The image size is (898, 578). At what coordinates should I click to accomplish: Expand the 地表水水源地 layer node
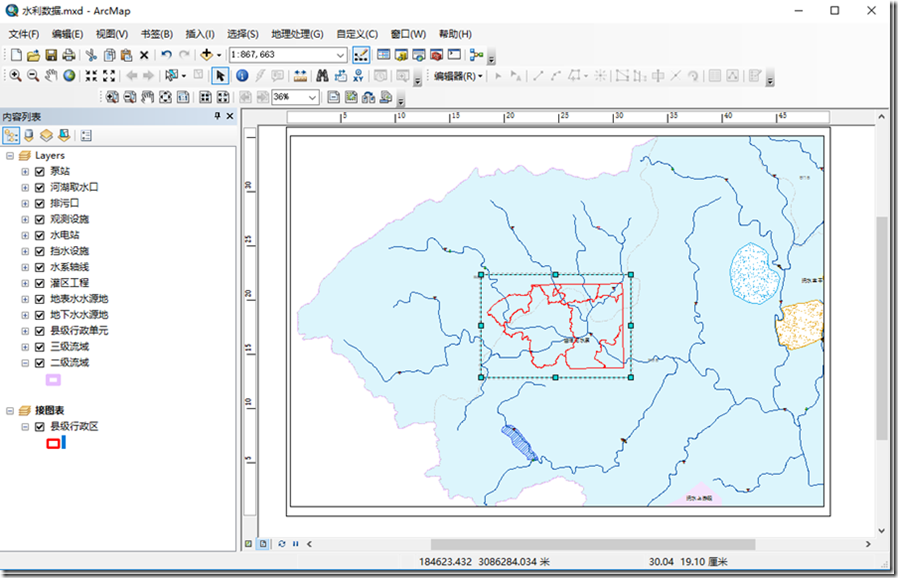(25, 299)
